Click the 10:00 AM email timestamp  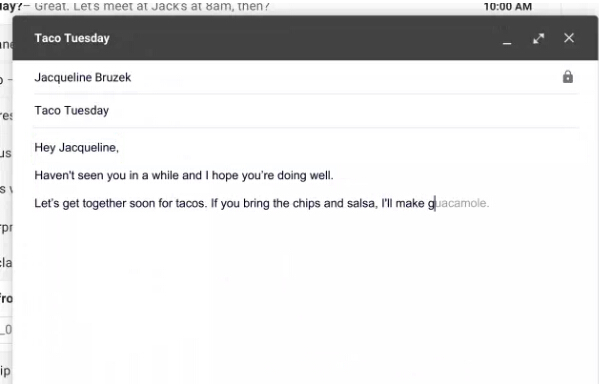(508, 6)
